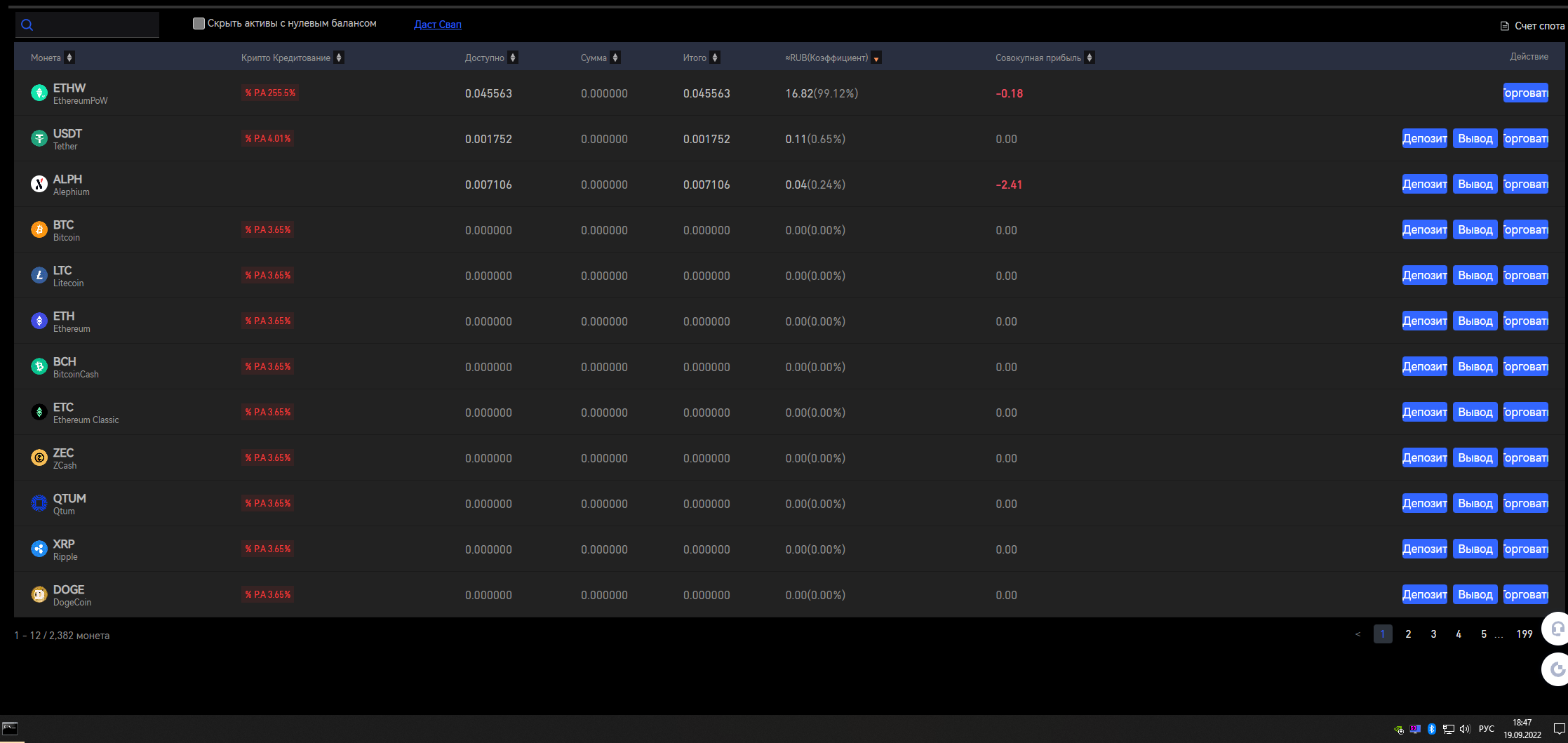
Task: Open ETHW lending rate 255.5% tag
Action: pos(270,93)
